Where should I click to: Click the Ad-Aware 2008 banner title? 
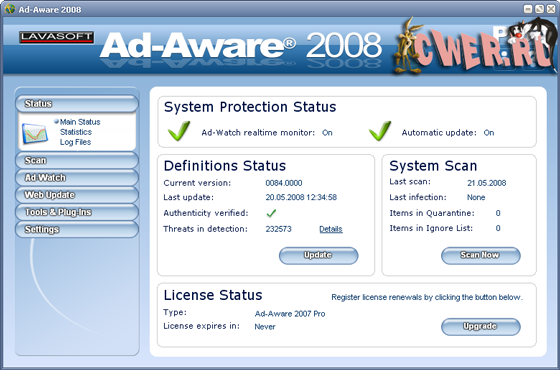pyautogui.click(x=241, y=45)
